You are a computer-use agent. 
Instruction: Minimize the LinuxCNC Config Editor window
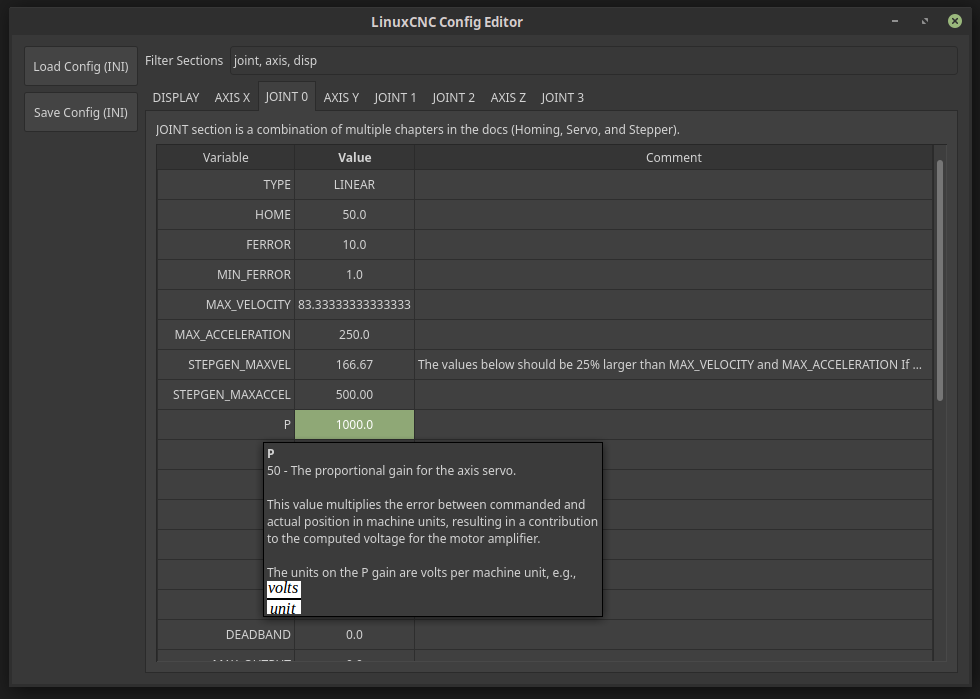point(895,21)
